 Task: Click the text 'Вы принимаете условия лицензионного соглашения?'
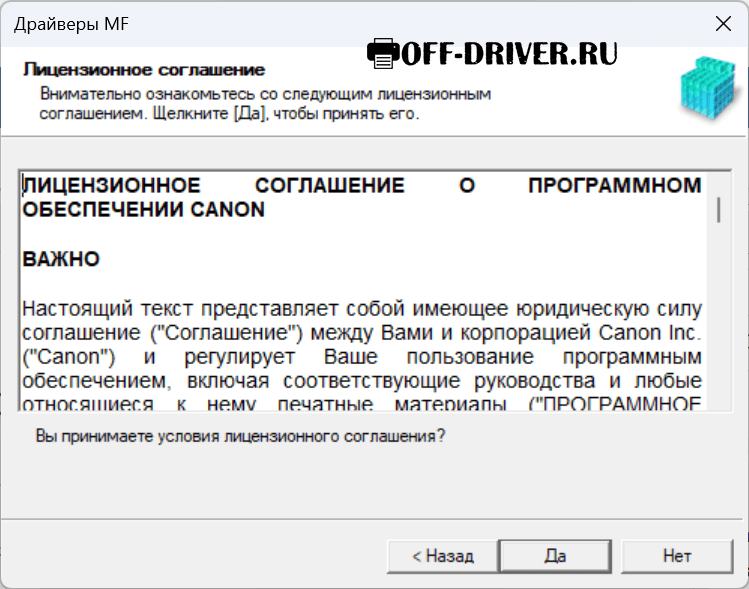(240, 436)
